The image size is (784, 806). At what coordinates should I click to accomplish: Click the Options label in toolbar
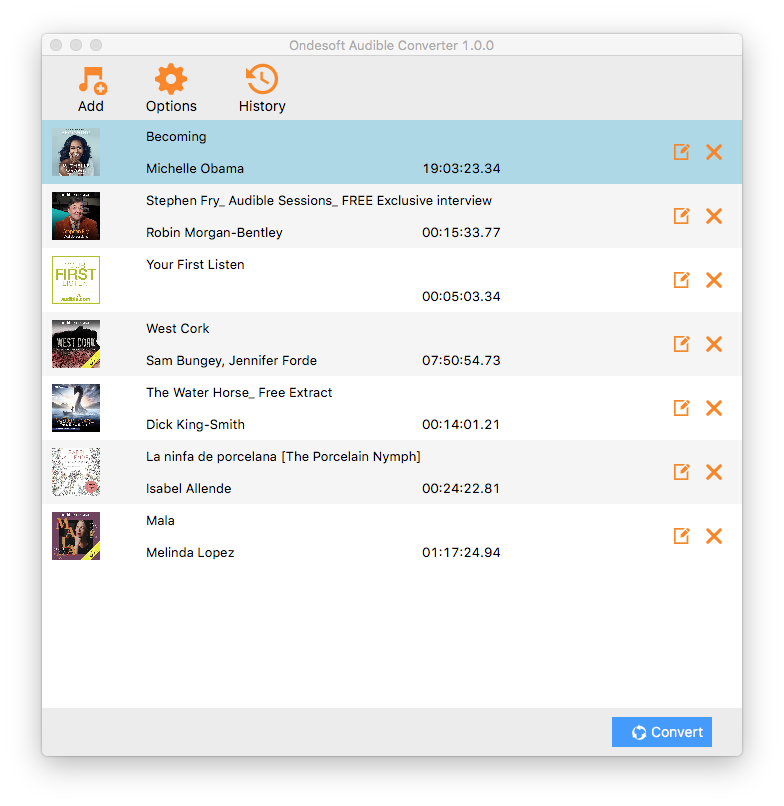171,106
